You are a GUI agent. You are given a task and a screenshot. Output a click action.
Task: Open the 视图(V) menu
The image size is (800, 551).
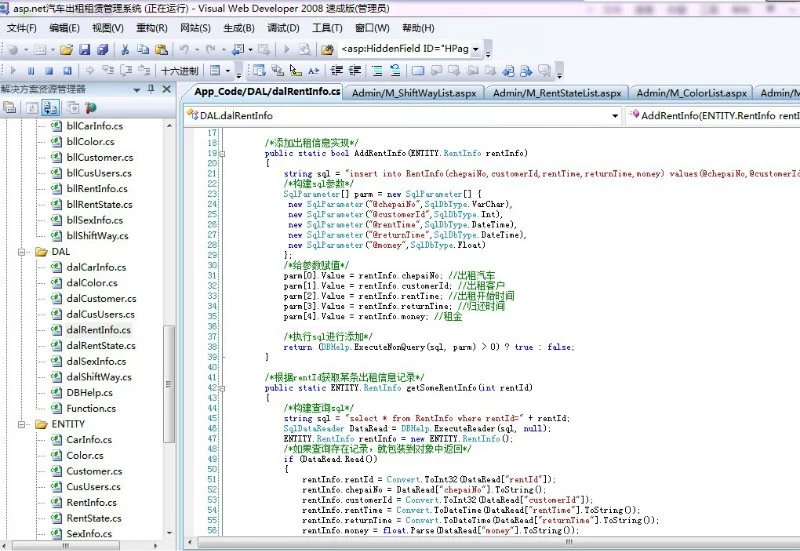[108, 28]
